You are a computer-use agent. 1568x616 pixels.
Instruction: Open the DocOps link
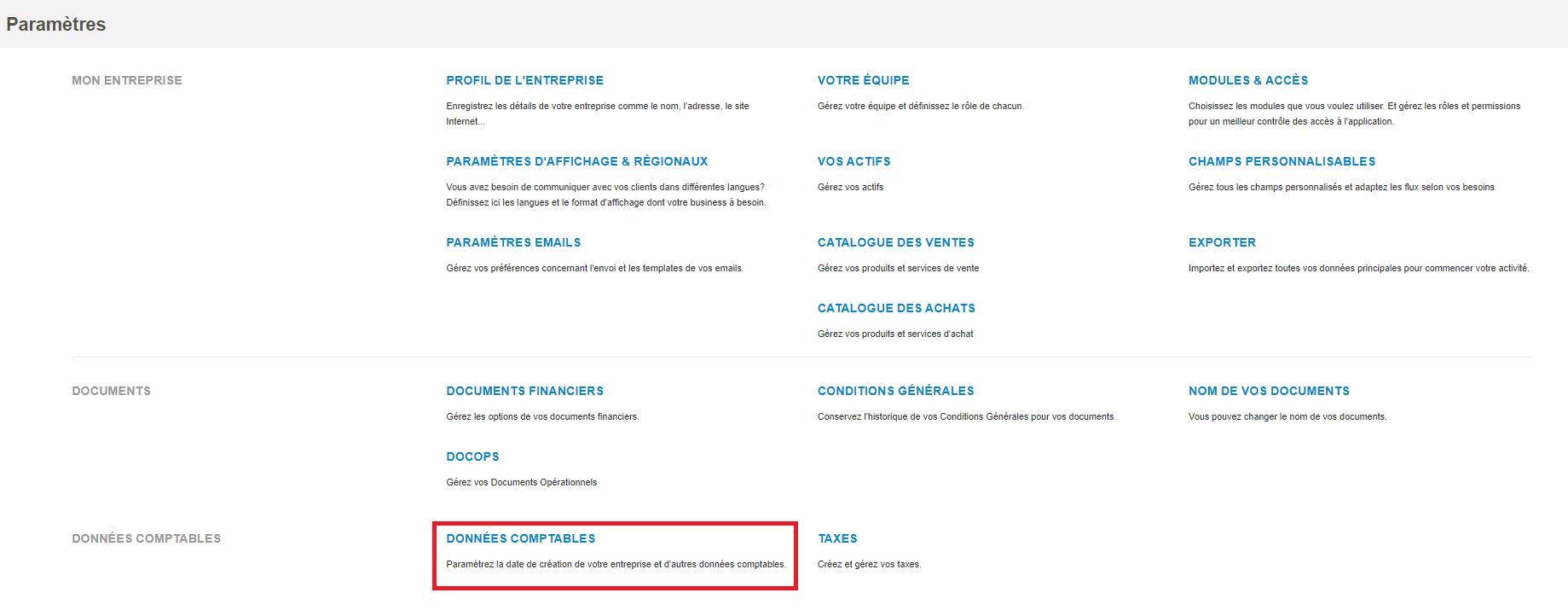472,456
